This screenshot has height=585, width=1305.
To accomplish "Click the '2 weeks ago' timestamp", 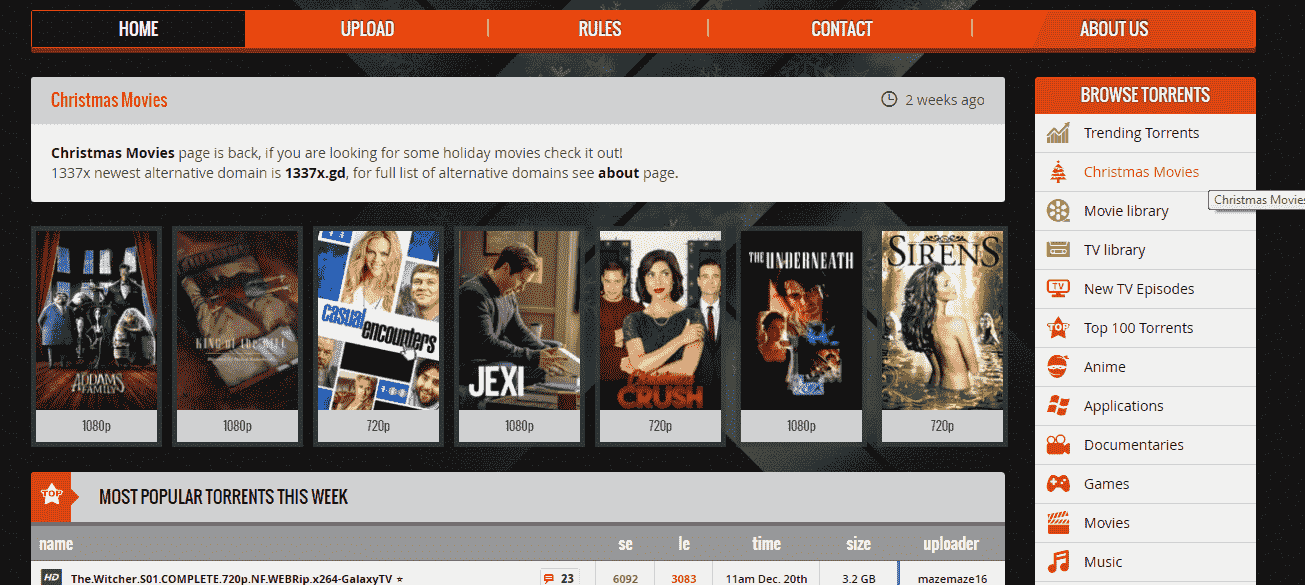I will pos(945,100).
